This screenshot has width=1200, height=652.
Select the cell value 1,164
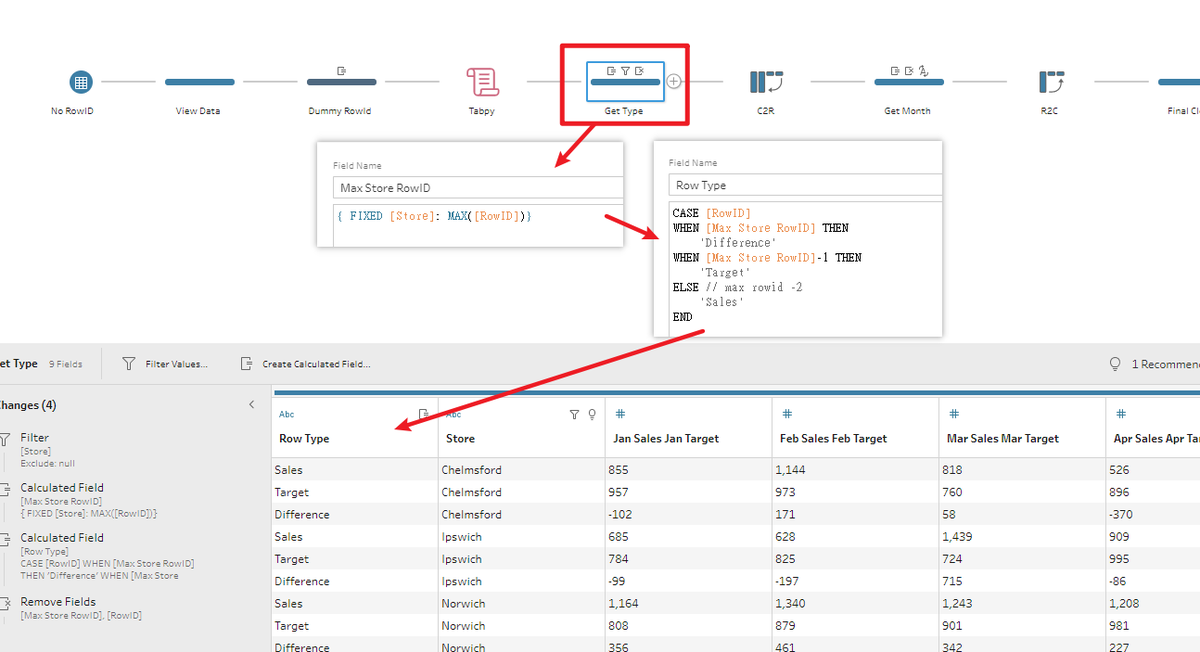click(x=624, y=604)
